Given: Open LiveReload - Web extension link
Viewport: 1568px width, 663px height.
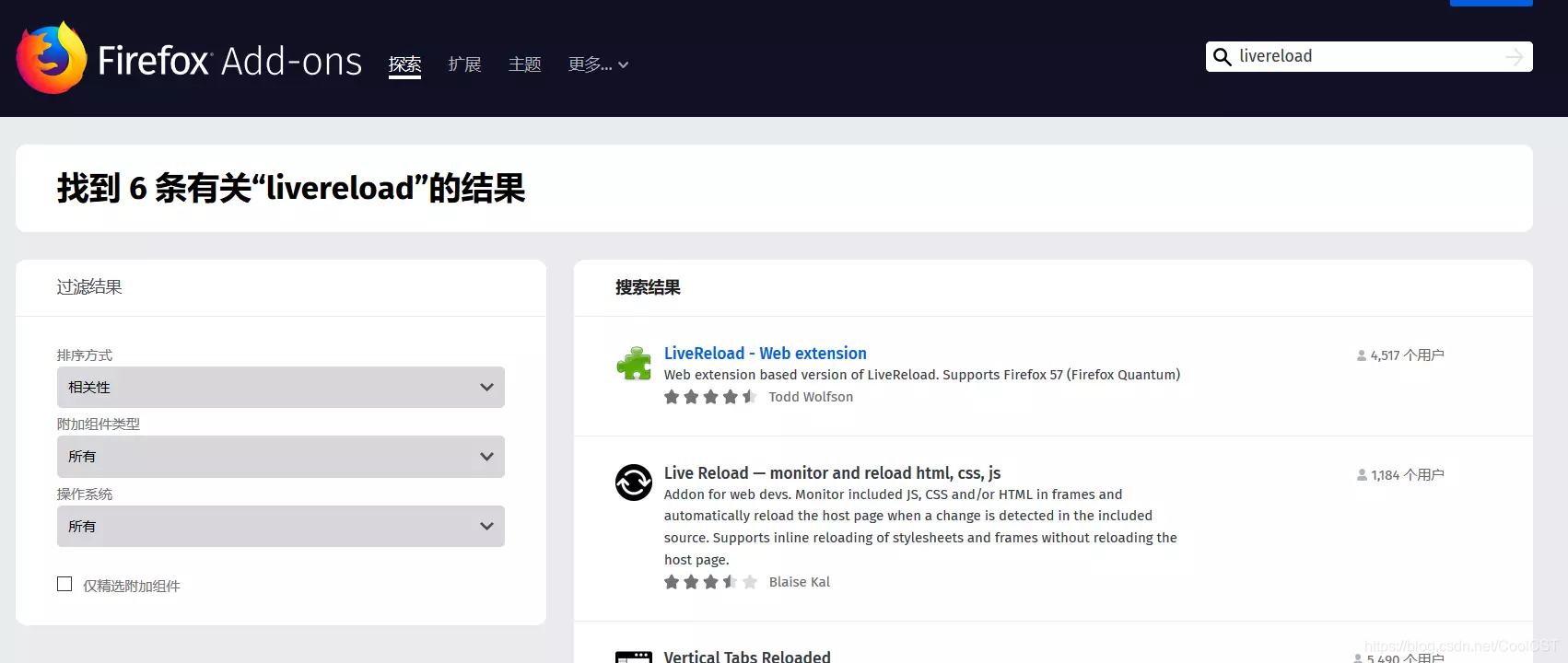Looking at the screenshot, I should coord(766,354).
